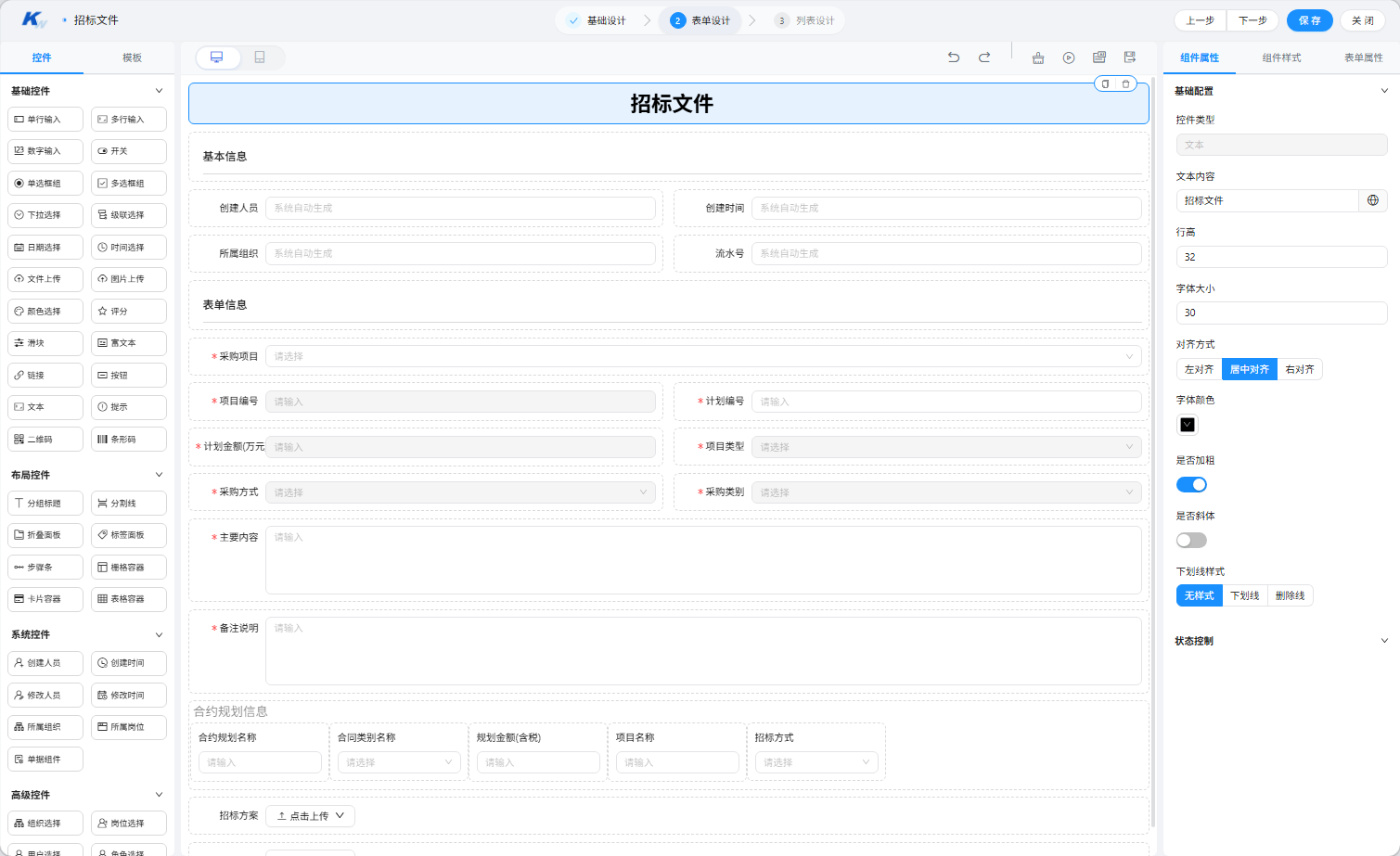
Task: Open the 字体颜色 black swatch
Action: 1188,425
